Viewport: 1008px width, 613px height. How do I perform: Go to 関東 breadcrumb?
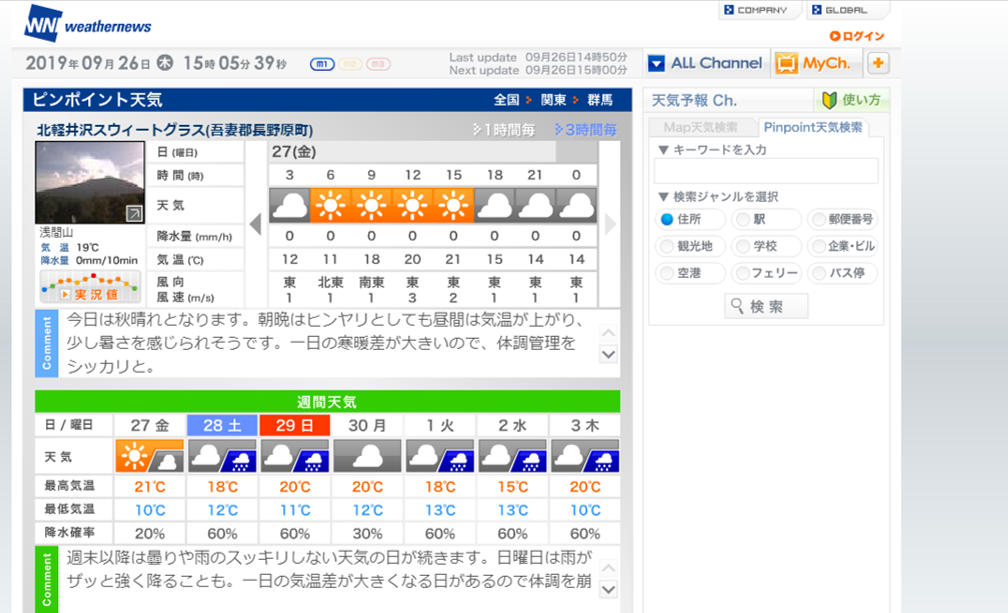tap(553, 100)
